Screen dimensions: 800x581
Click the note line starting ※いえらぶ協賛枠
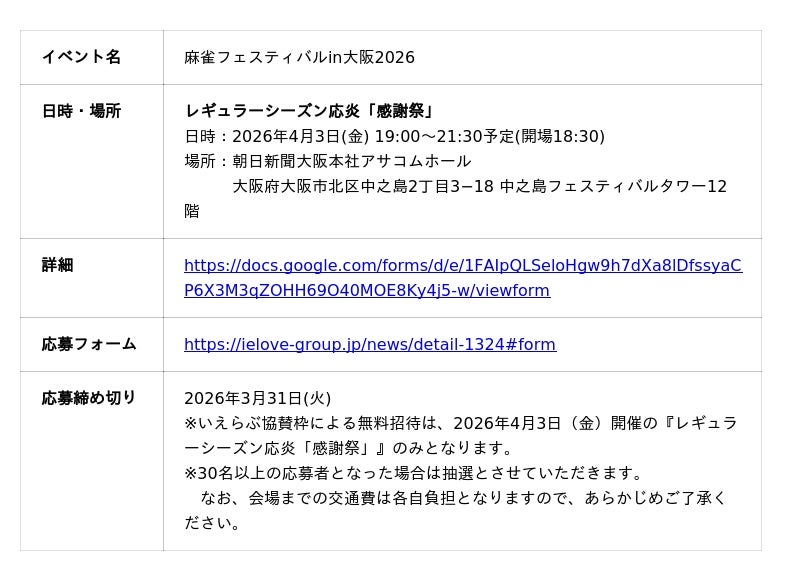[x=460, y=423]
